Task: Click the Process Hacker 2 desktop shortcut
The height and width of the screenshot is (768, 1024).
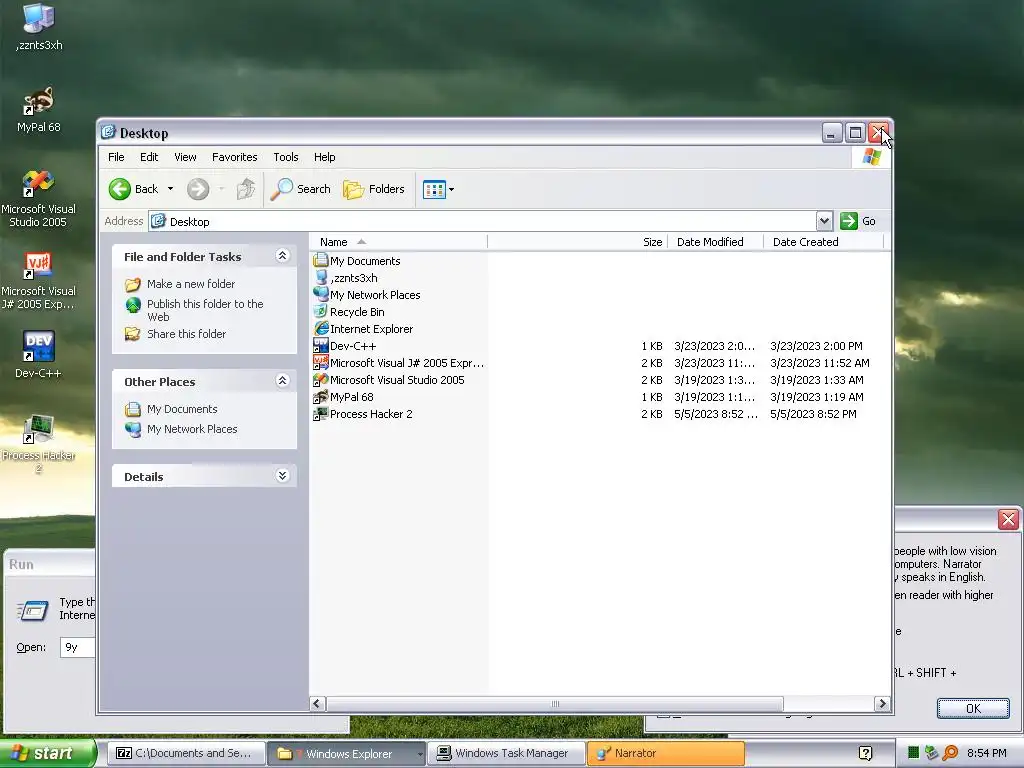Action: (x=39, y=443)
